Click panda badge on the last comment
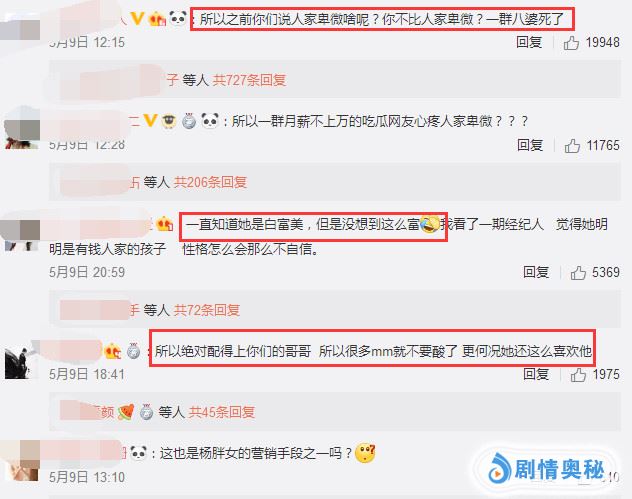632x499 pixels. 138,453
